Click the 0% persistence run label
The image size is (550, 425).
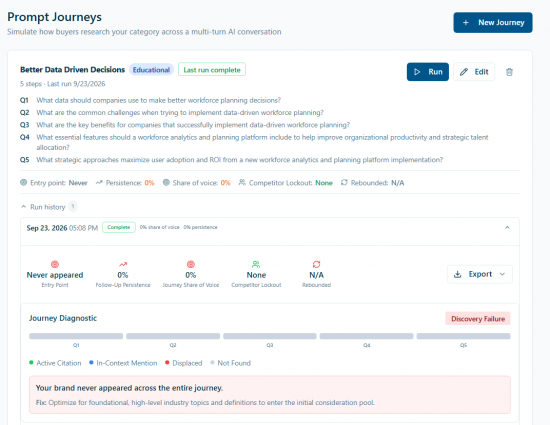[x=200, y=227]
